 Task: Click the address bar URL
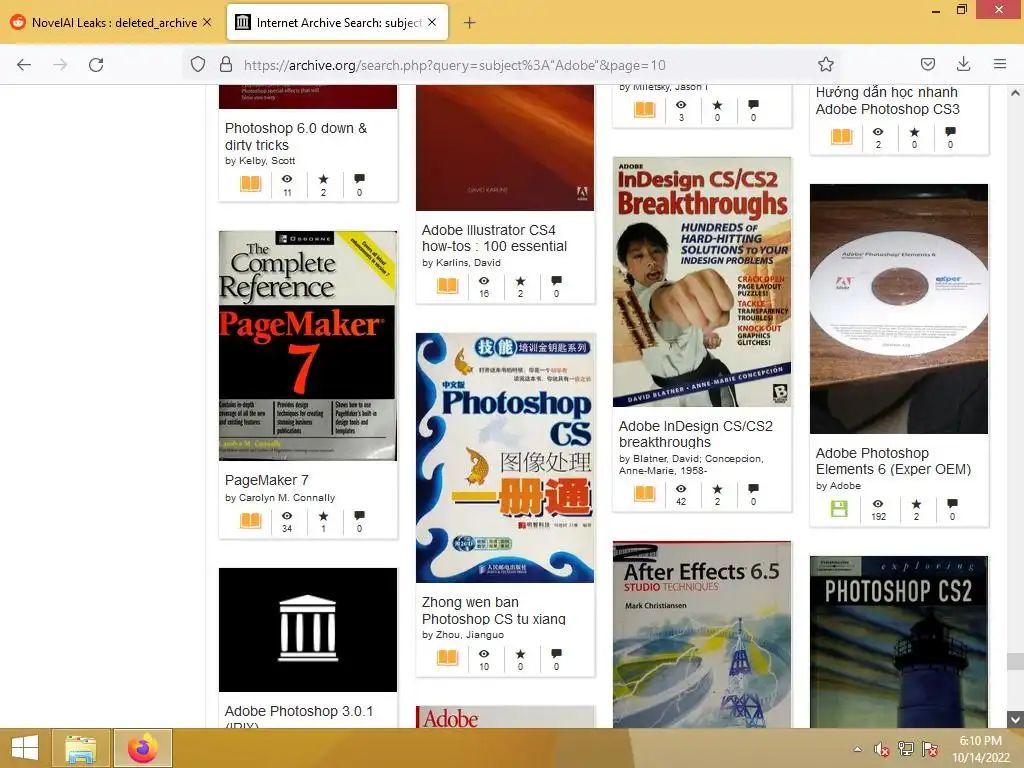(x=455, y=65)
